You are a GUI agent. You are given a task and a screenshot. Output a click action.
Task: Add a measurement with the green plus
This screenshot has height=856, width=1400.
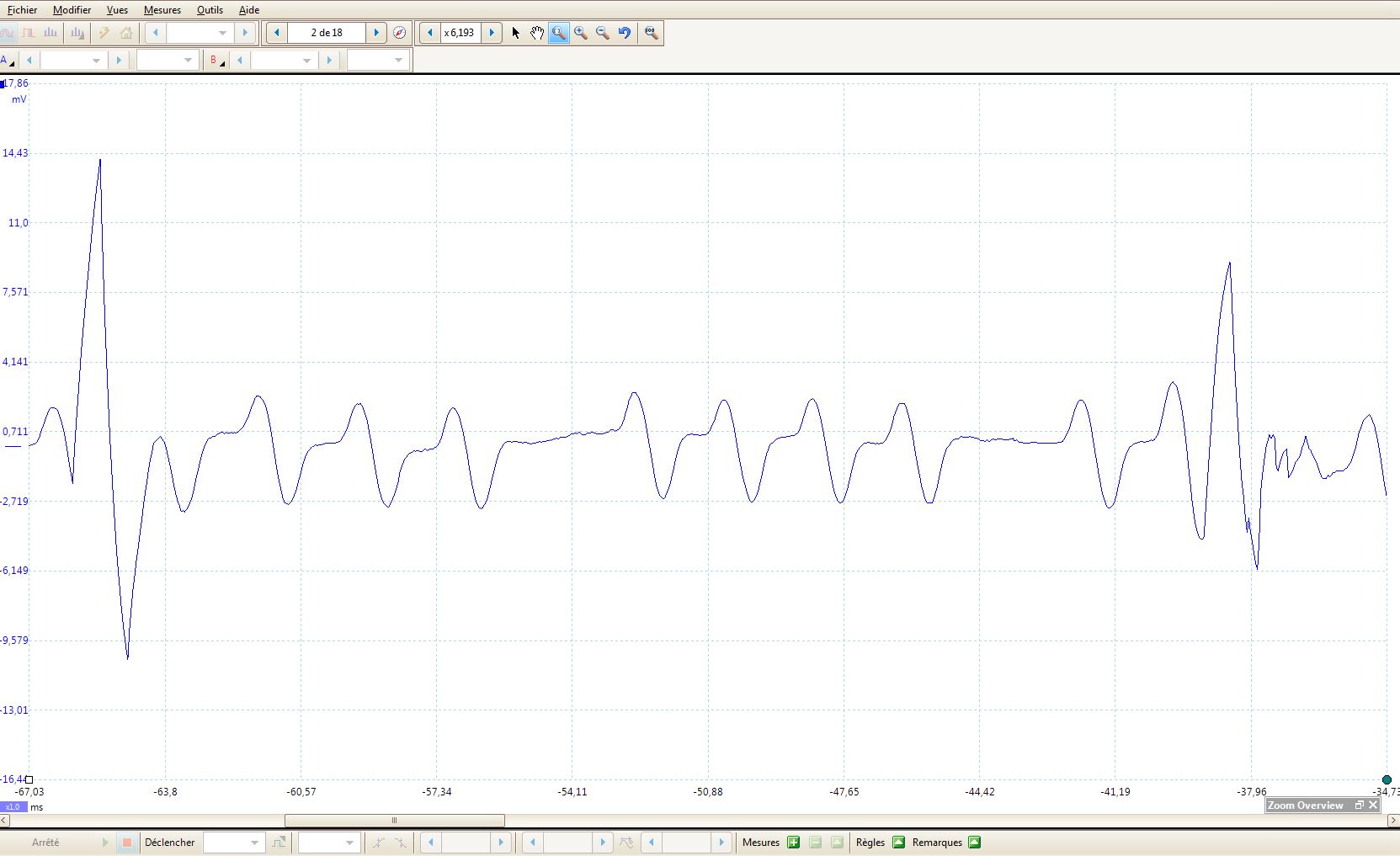point(793,843)
